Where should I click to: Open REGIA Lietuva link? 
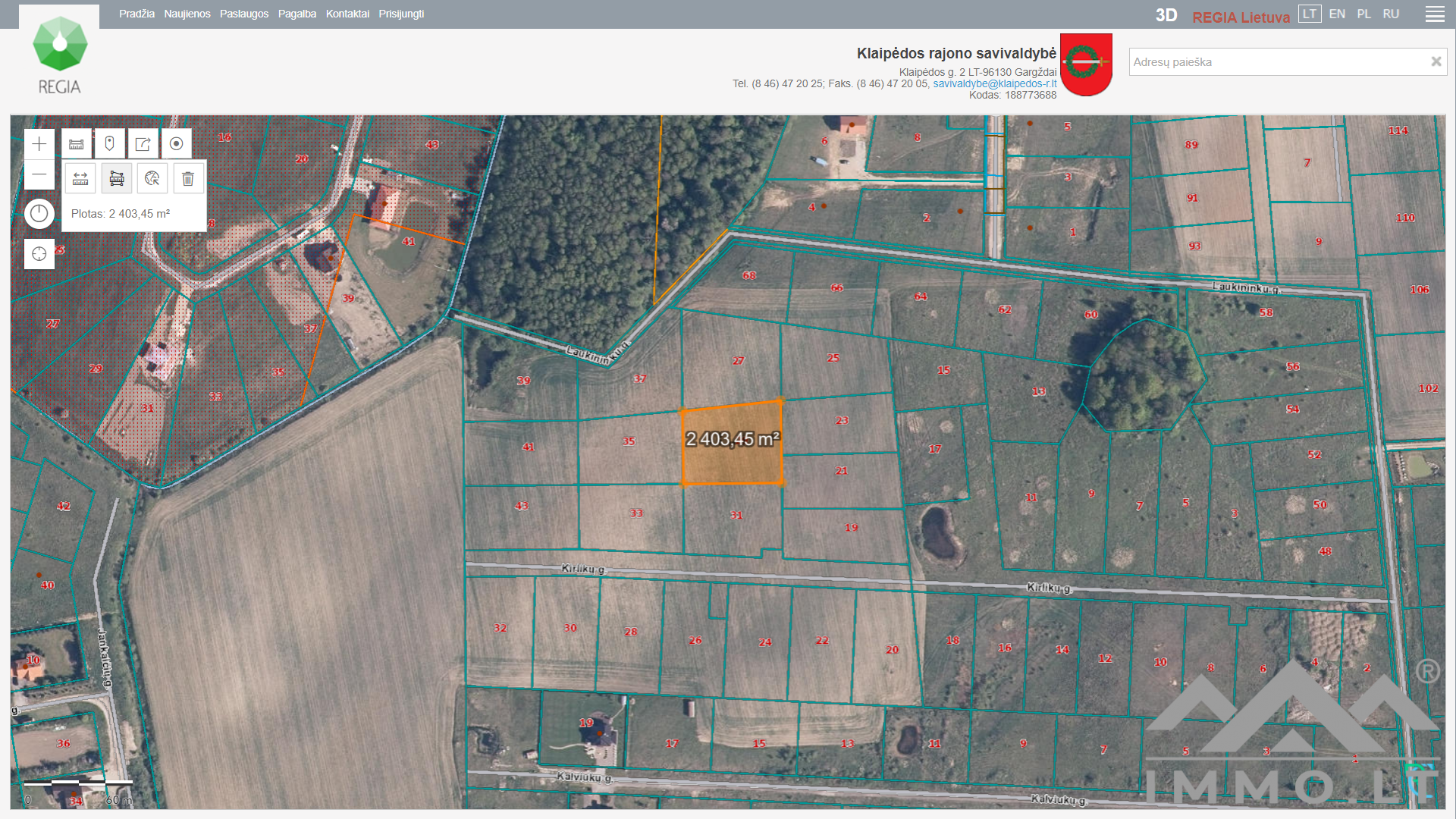pos(1241,17)
